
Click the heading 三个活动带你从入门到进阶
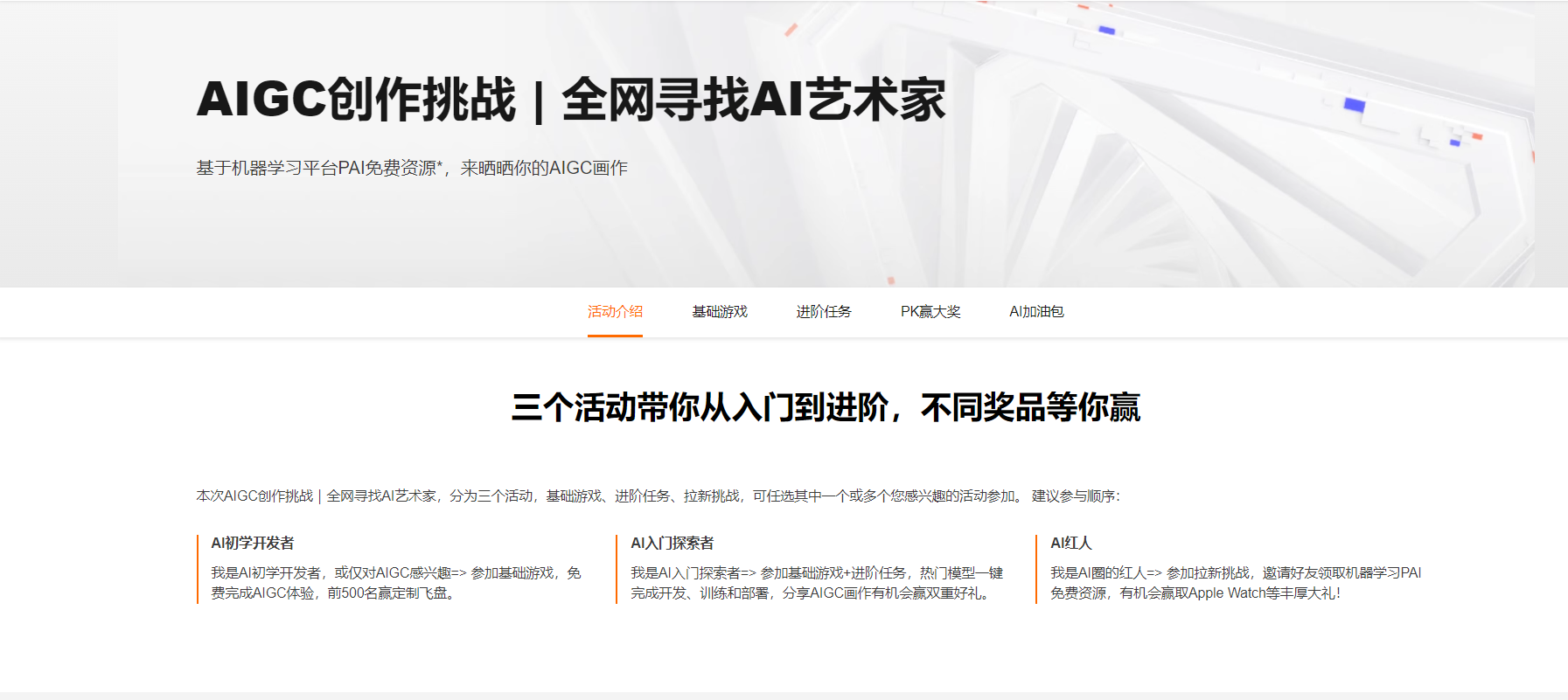(826, 407)
